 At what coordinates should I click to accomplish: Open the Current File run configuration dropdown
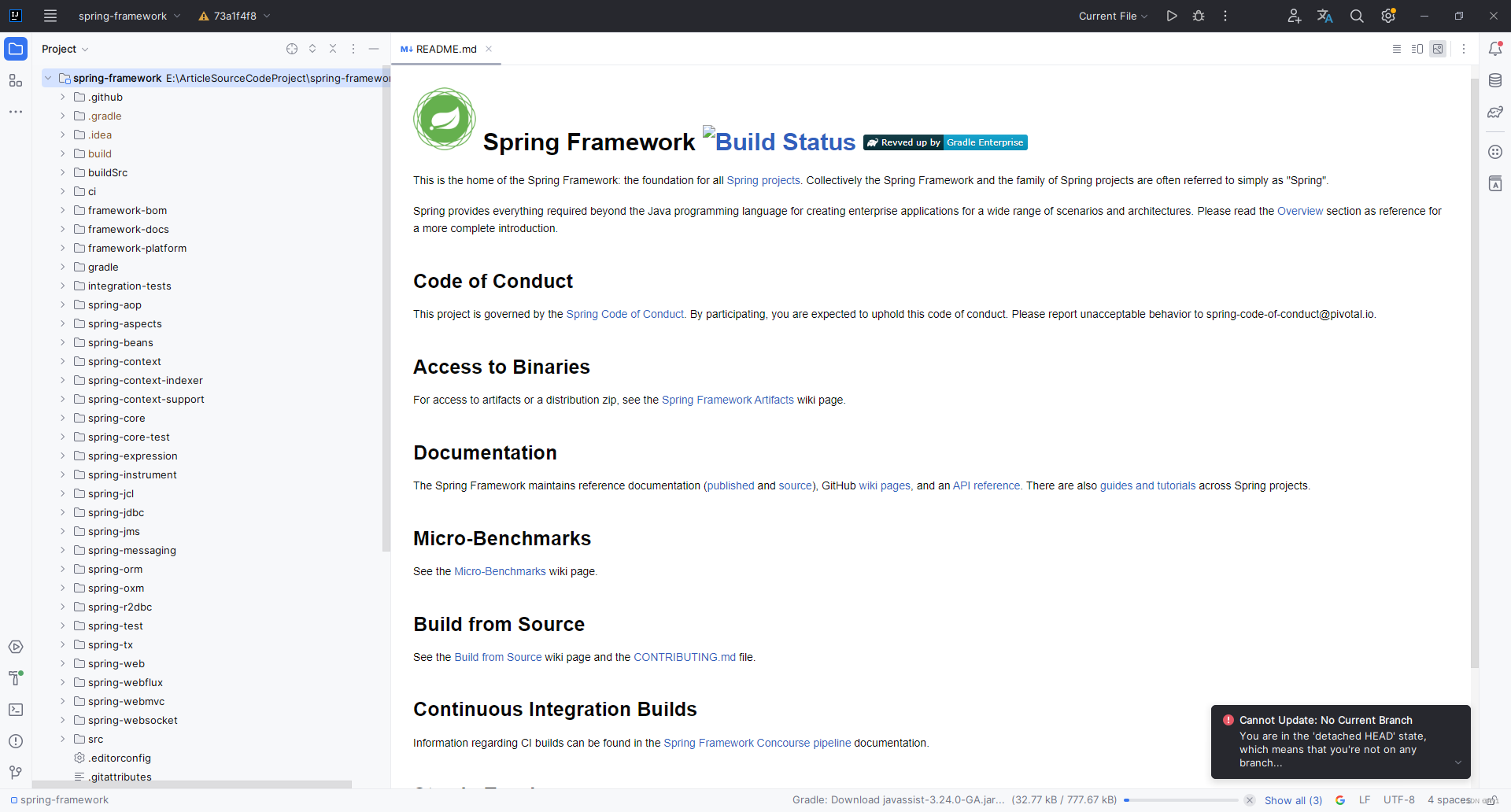tap(1113, 16)
